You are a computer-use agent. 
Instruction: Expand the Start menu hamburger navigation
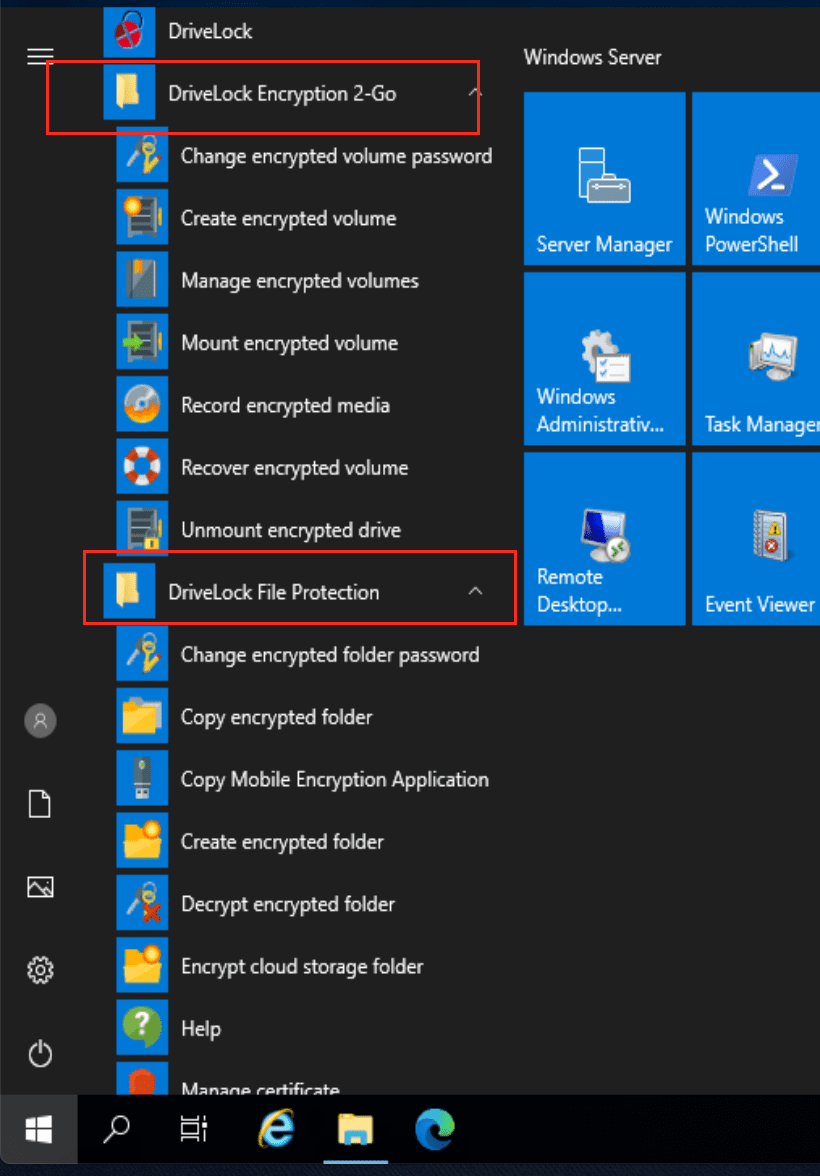point(40,56)
